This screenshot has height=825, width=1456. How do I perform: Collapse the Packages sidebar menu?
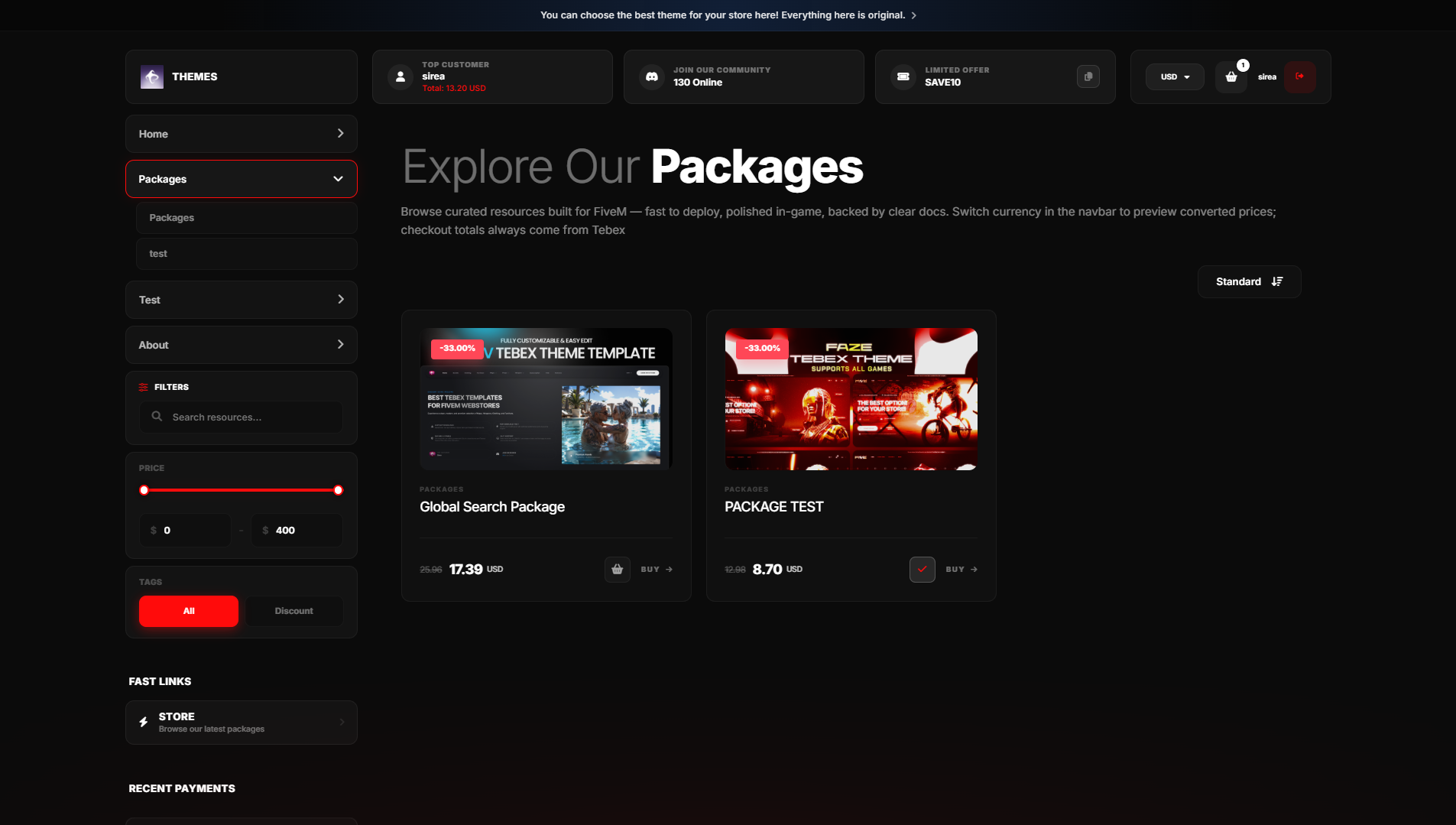coord(242,179)
